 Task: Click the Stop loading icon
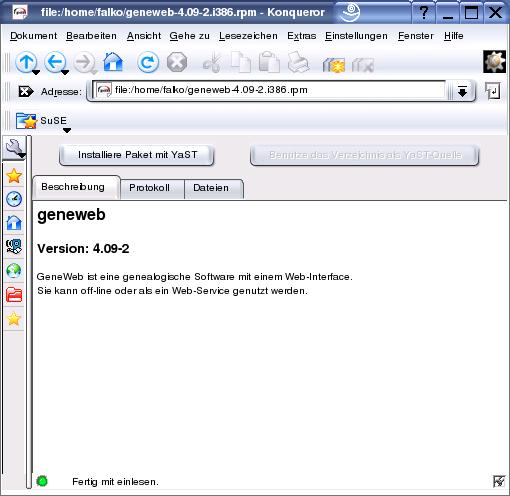[x=177, y=62]
